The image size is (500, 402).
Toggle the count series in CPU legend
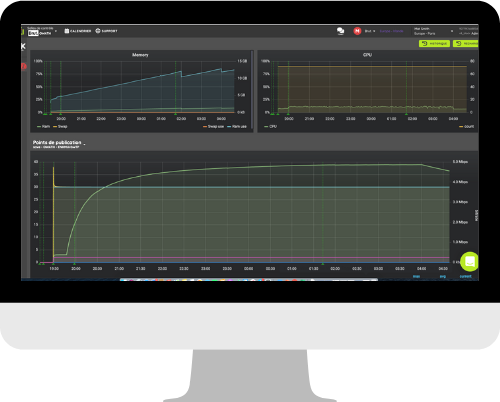(x=467, y=127)
